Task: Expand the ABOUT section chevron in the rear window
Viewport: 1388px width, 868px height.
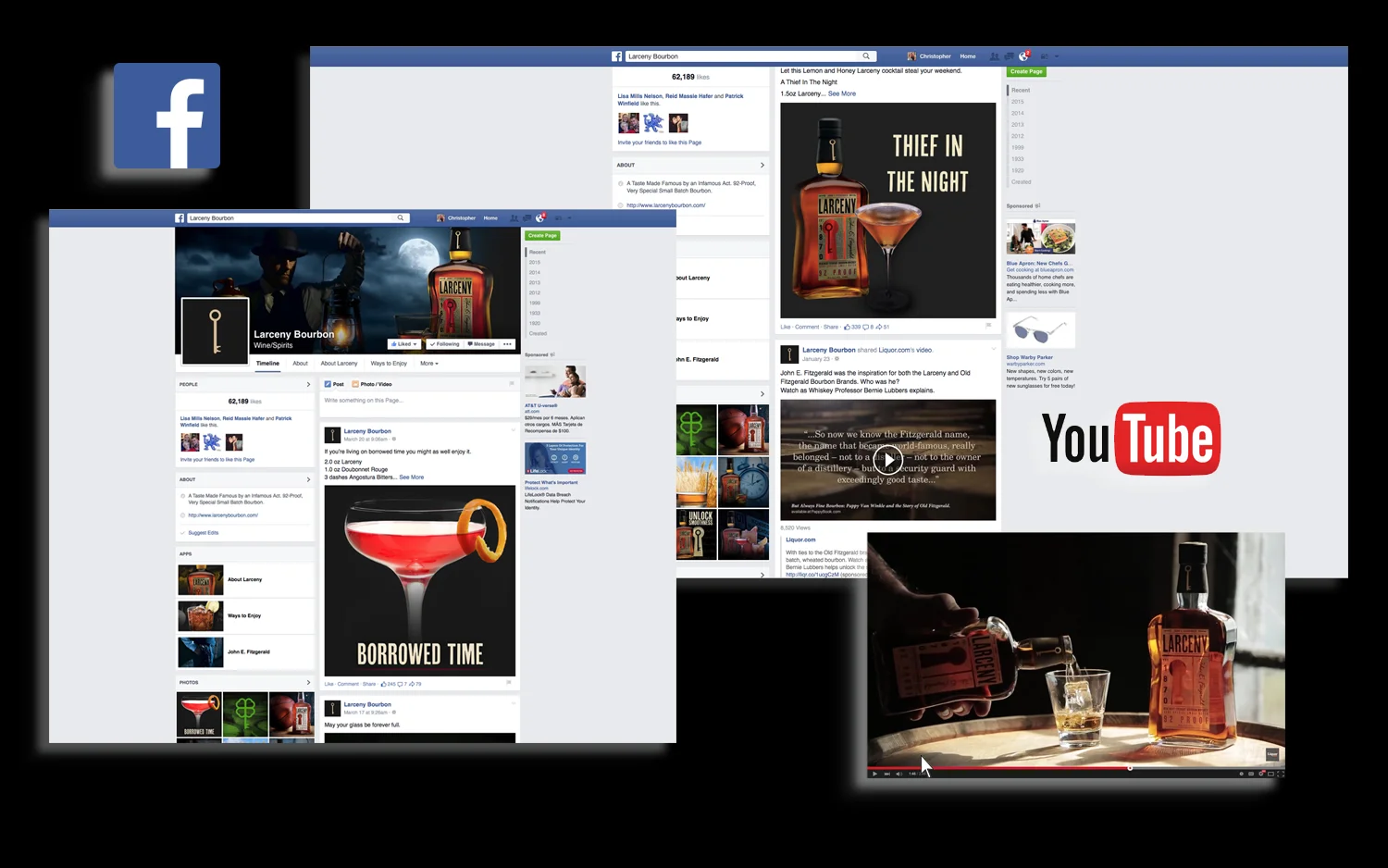Action: (x=762, y=165)
